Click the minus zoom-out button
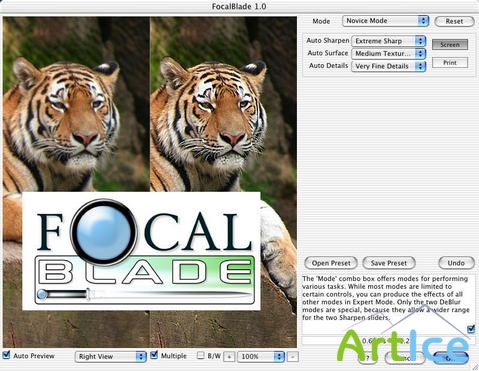 pyautogui.click(x=292, y=357)
